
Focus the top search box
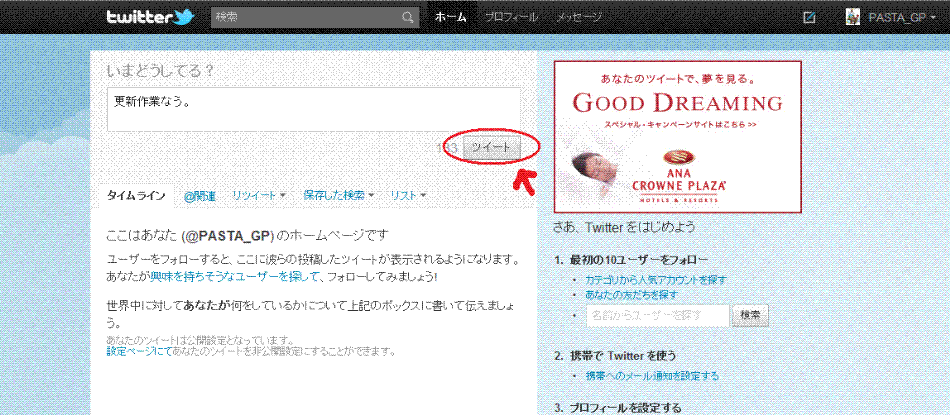pos(314,18)
